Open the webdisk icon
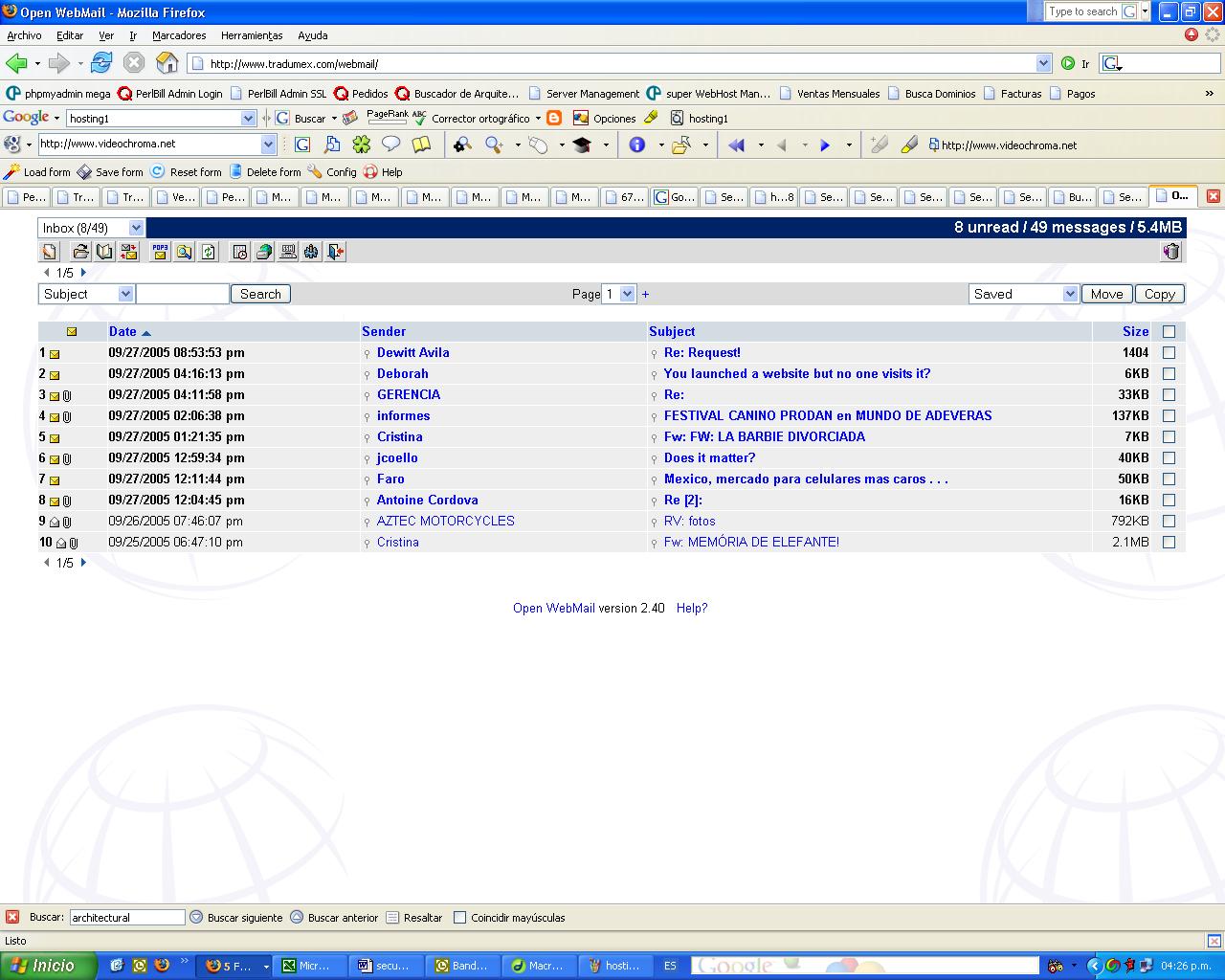This screenshot has height=980, width=1225. click(263, 252)
